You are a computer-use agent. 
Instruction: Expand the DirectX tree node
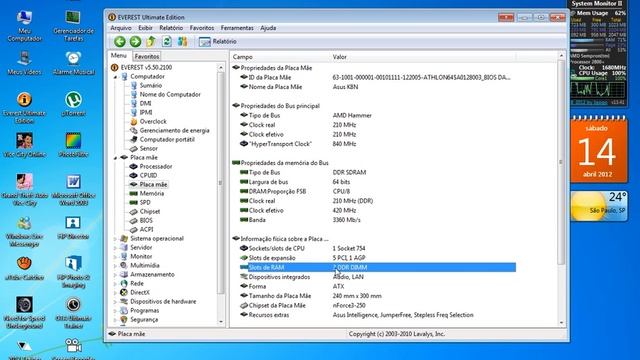pyautogui.click(x=115, y=292)
